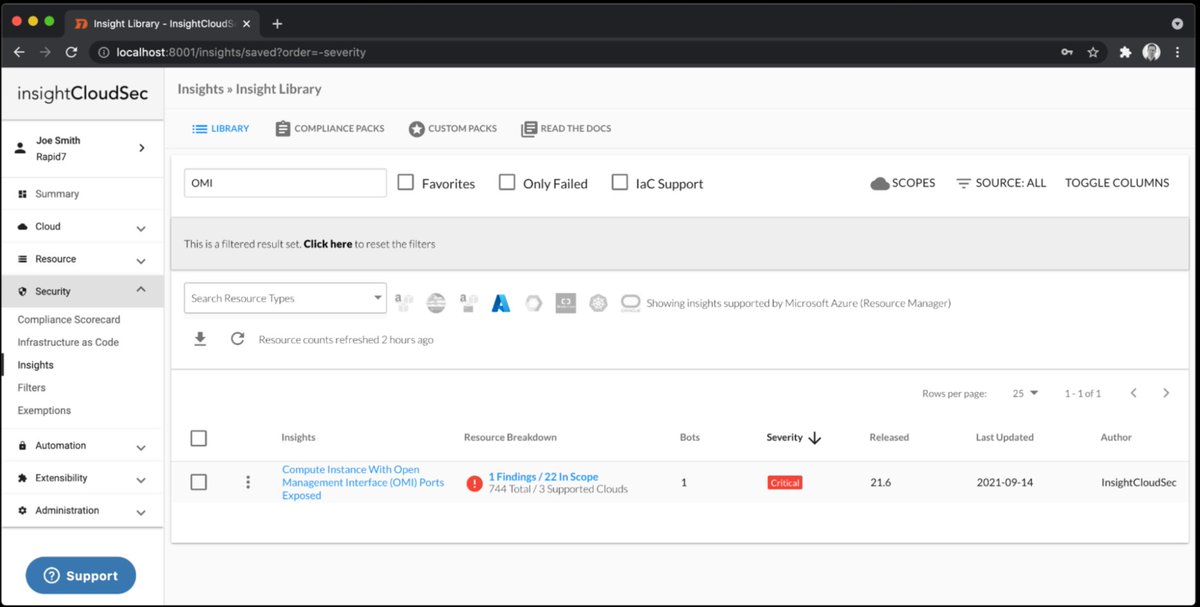
Task: Click the Severity sort arrow
Action: tap(815, 438)
